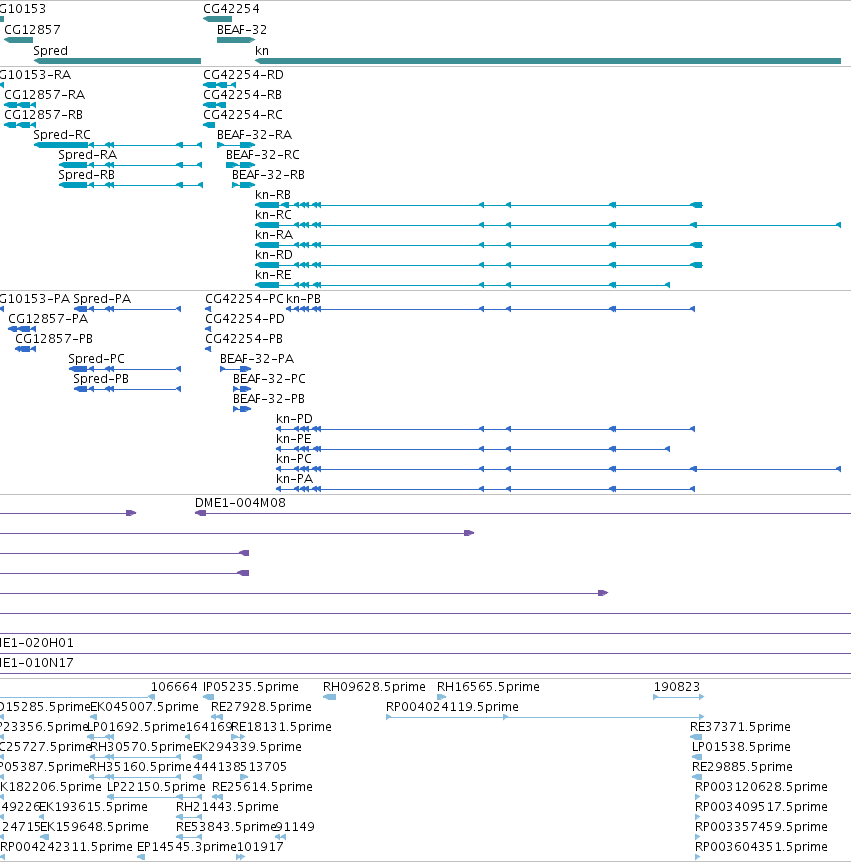Select EST RH09628.5prime

pos(329,697)
